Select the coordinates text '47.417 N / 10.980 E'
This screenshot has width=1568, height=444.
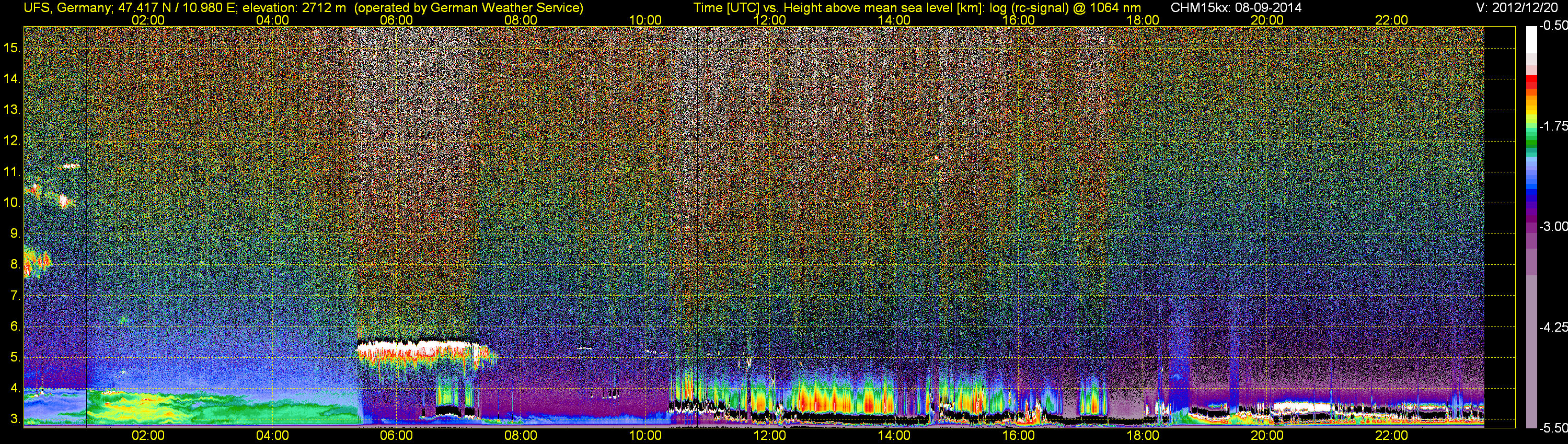pyautogui.click(x=177, y=8)
